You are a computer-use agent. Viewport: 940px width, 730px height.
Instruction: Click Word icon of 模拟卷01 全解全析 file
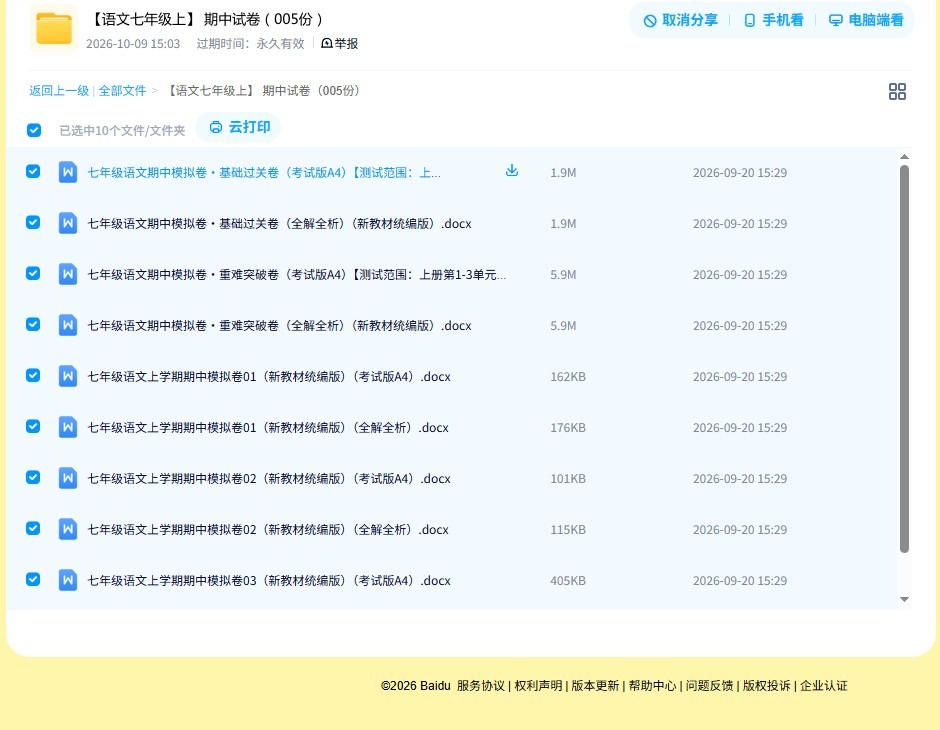[x=68, y=427]
